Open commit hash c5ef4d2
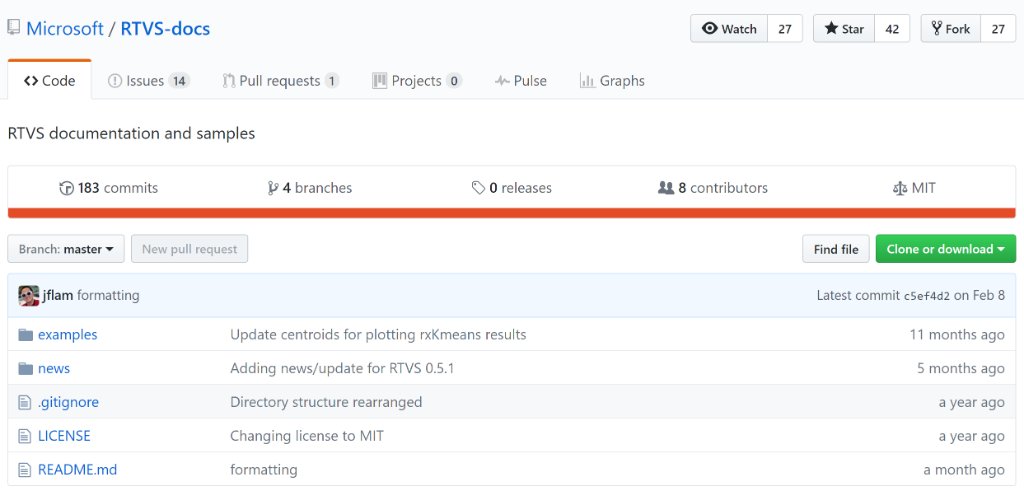1024x491 pixels. pyautogui.click(x=927, y=296)
